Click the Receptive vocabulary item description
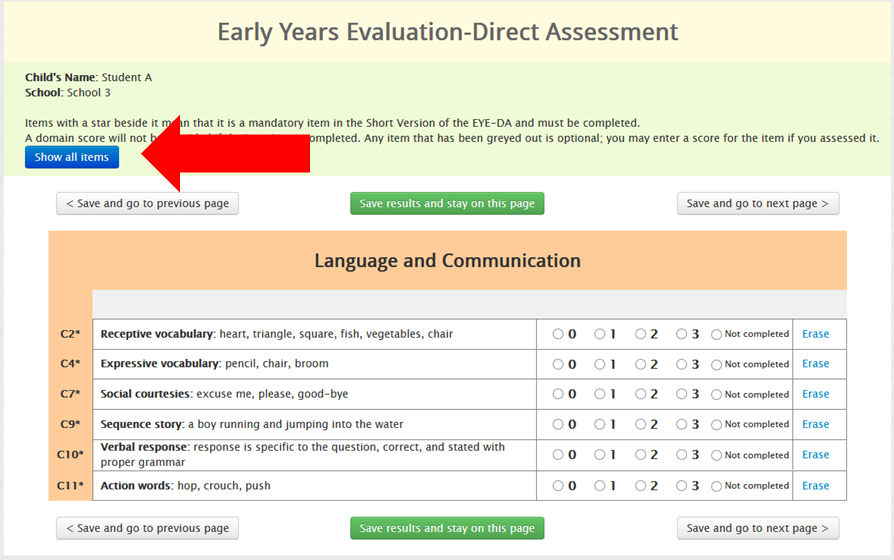The image size is (894, 560). [277, 334]
